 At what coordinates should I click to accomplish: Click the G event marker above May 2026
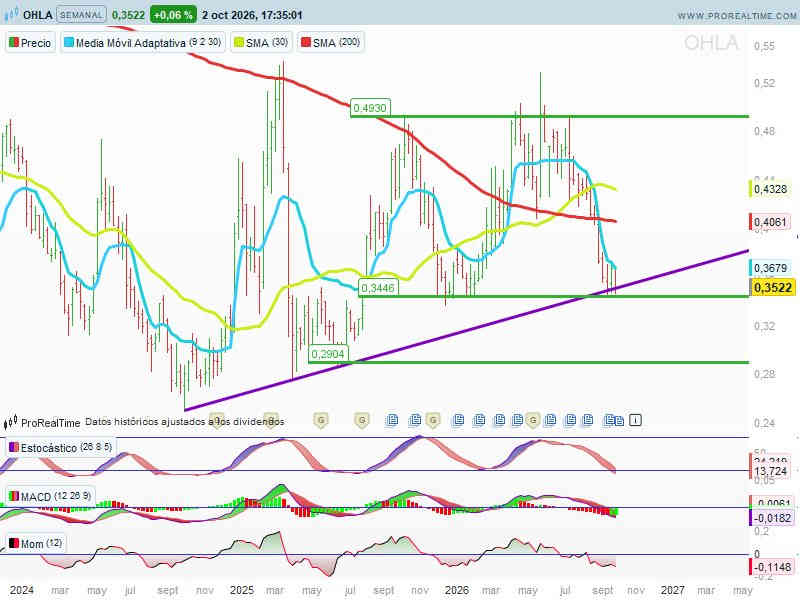533,420
